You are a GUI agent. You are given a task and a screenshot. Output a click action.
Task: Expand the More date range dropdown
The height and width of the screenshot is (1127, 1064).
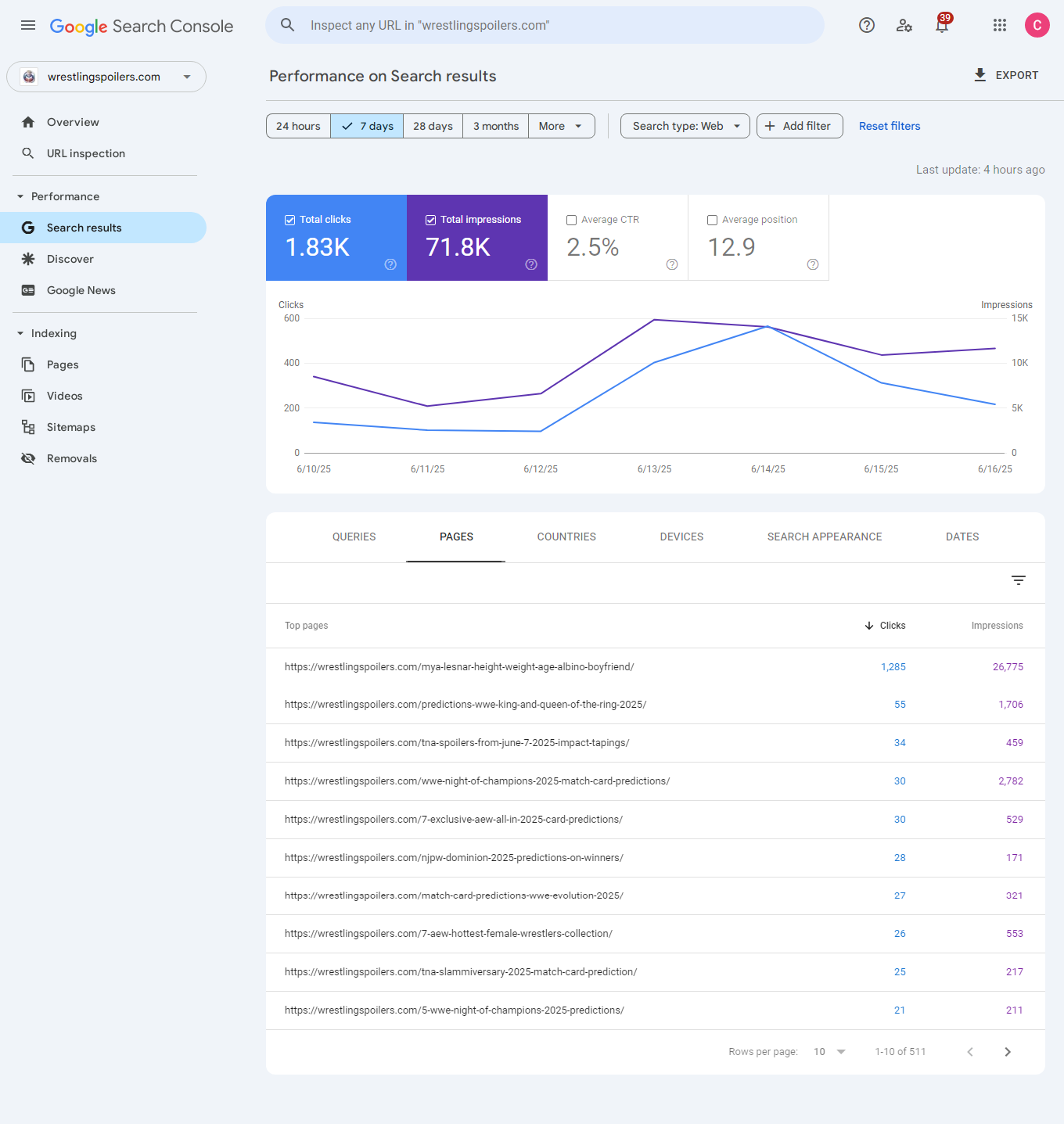pos(561,126)
